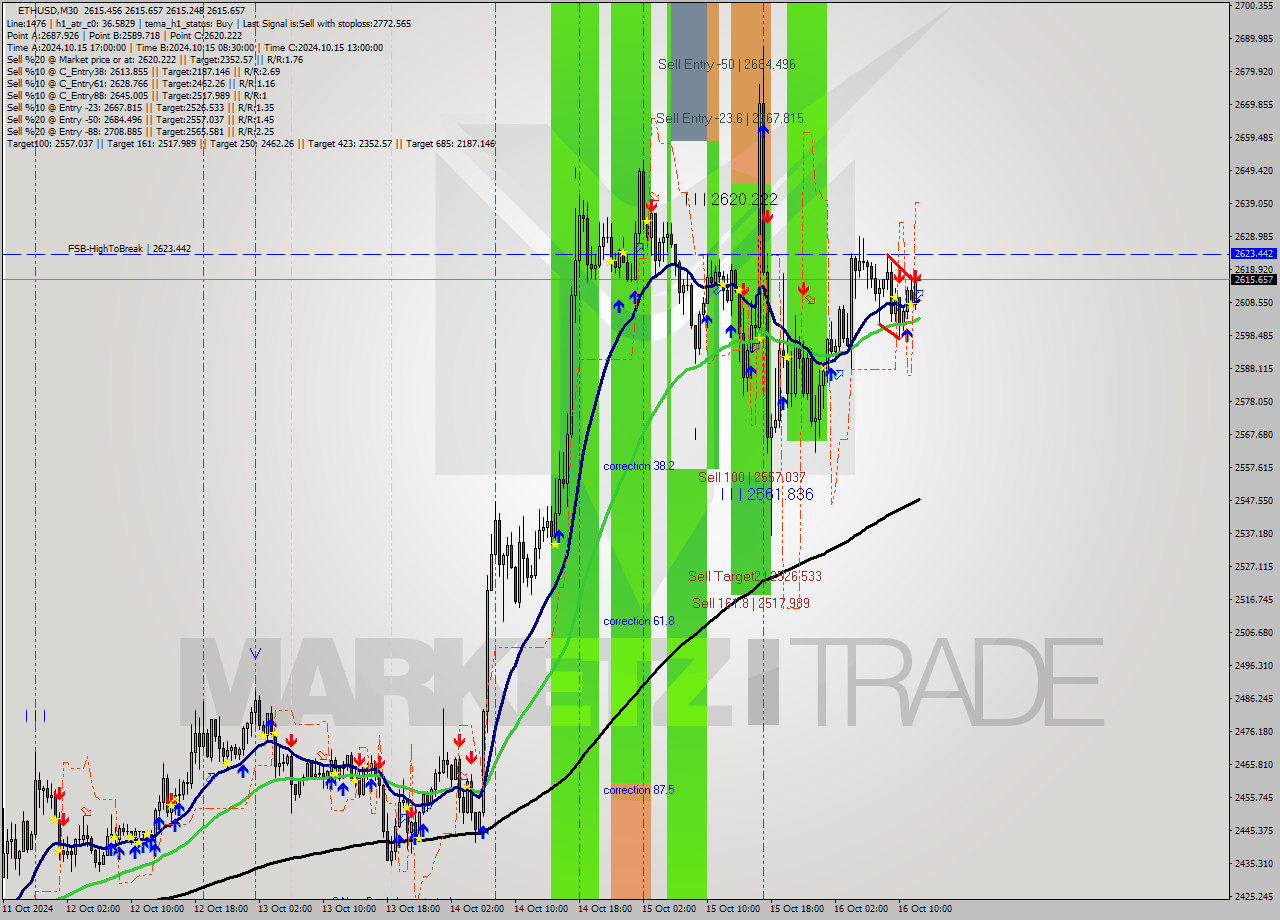The image size is (1280, 920).
Task: Click '13 Oct 18:00' on the time axis
Action: (413, 909)
